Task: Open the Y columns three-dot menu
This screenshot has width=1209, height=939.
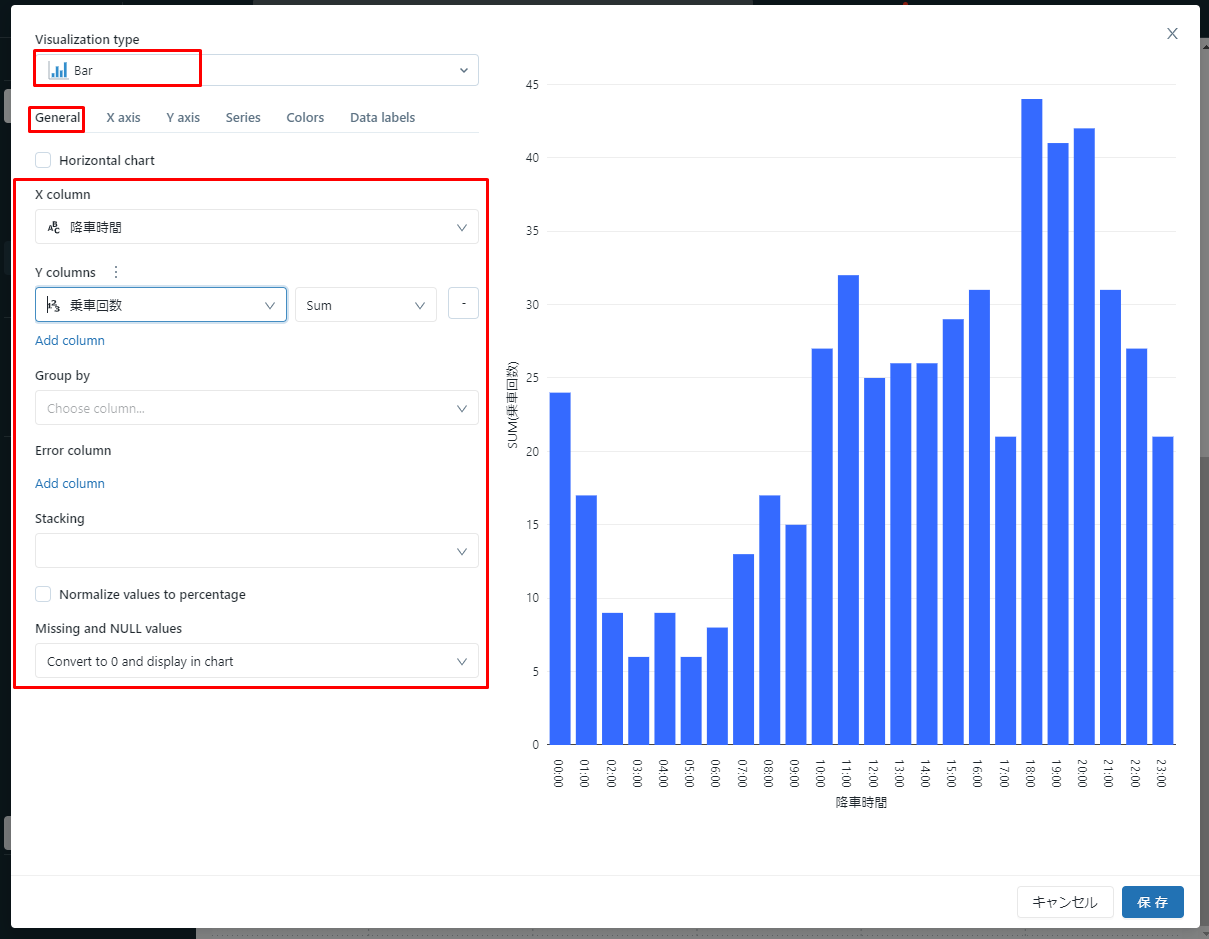Action: 115,272
